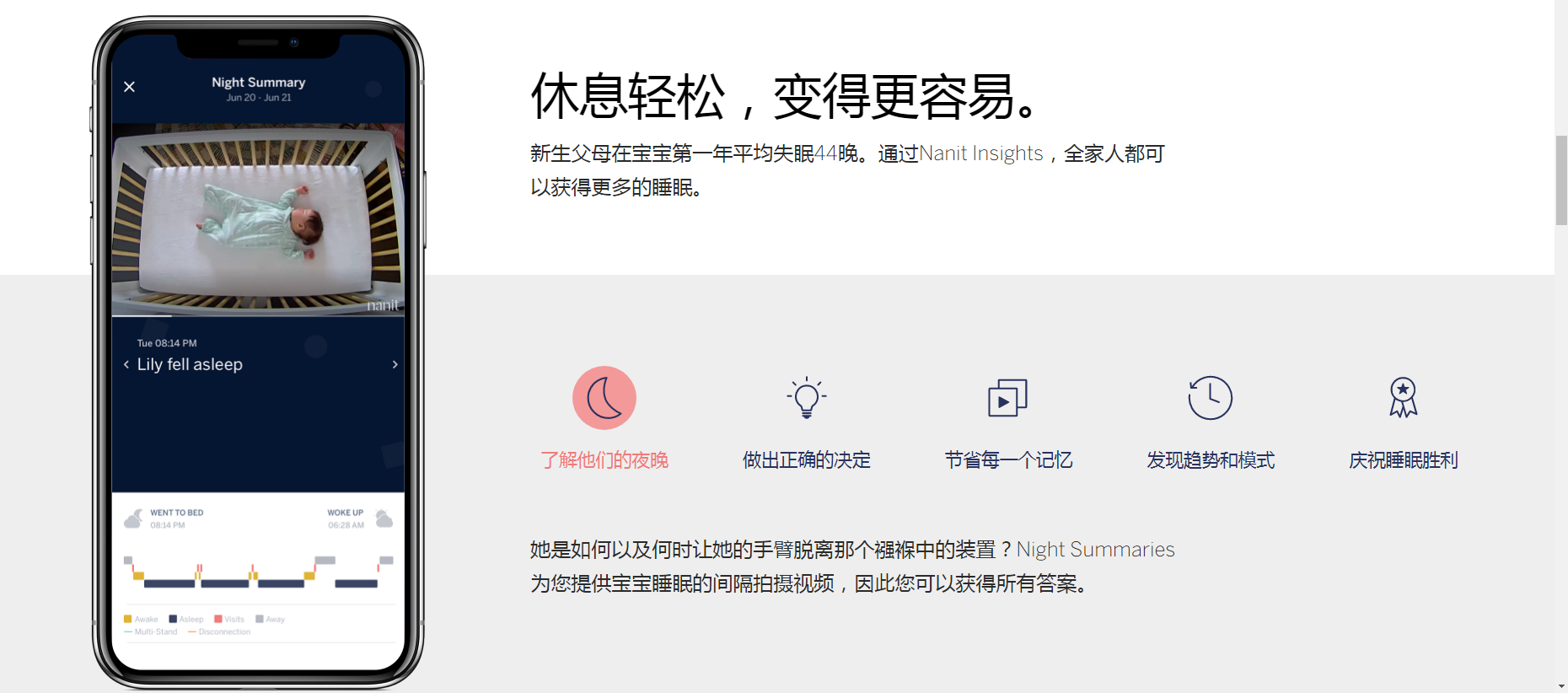Viewport: 1568px width, 693px height.
Task: Click the video progress bar under crib image
Action: 258,316
